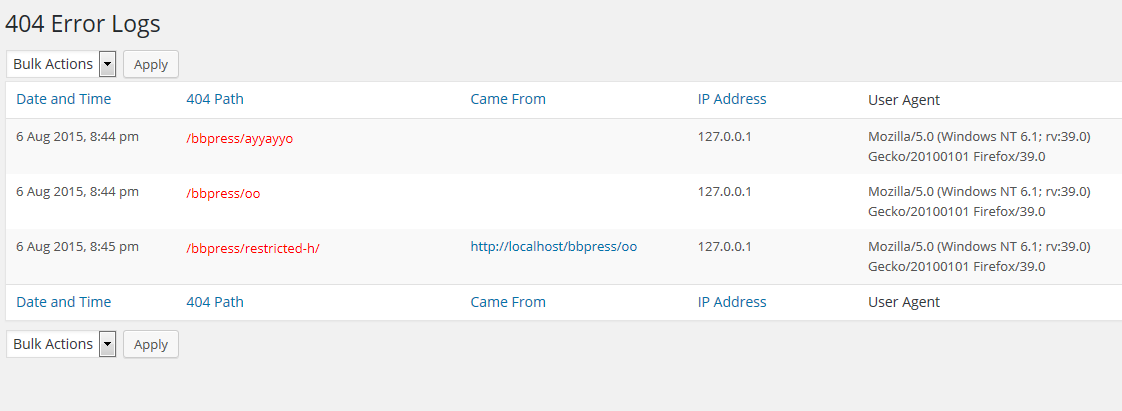Image resolution: width=1122 pixels, height=411 pixels.
Task: Open the /bbpress/oo 404 path link
Action: (223, 193)
